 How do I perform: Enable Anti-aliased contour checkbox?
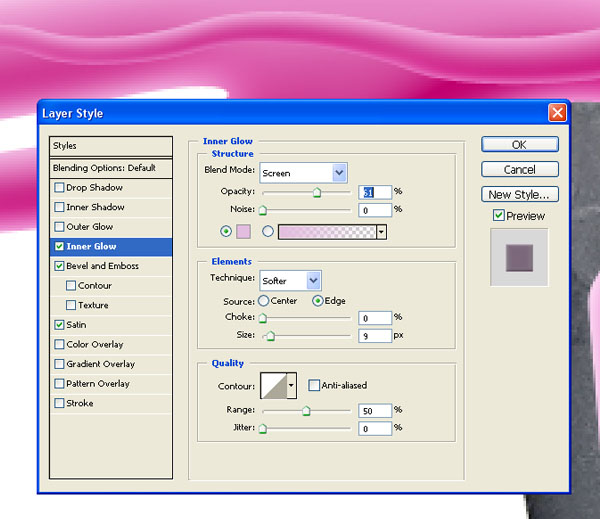[314, 385]
